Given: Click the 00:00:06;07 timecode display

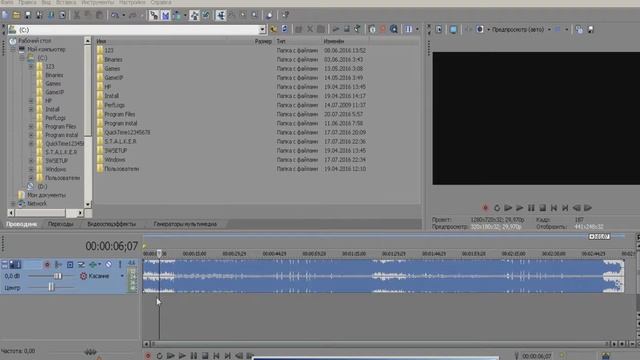Looking at the screenshot, I should click(x=111, y=246).
